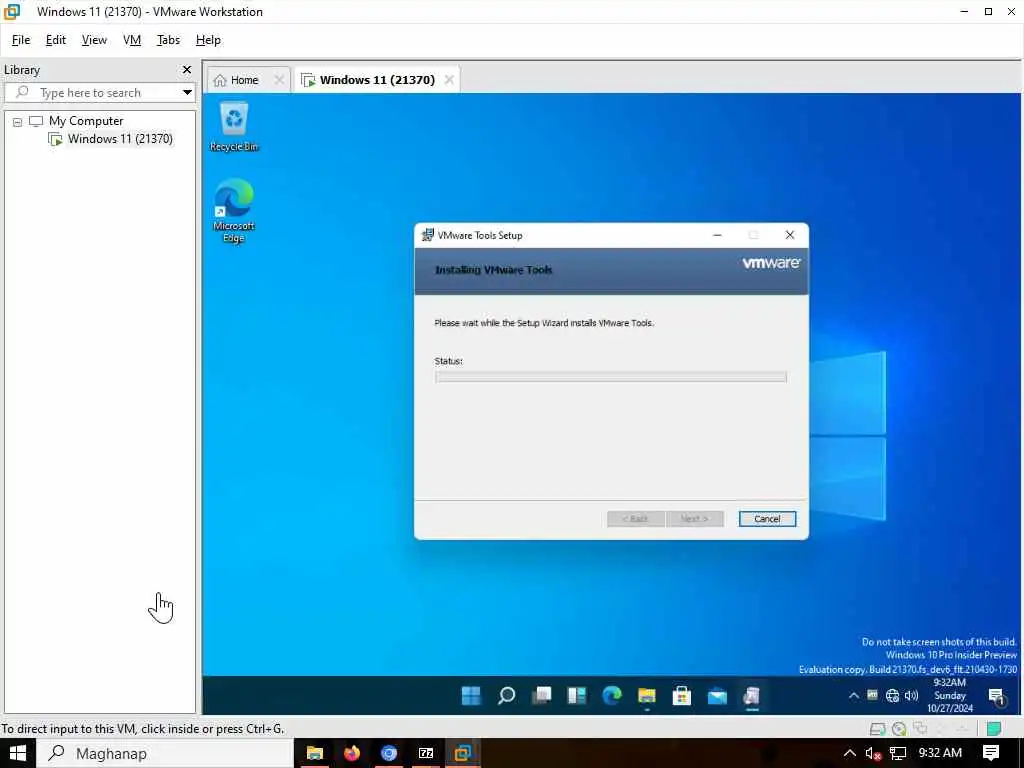Image resolution: width=1024 pixels, height=768 pixels.
Task: Click the installation status progress bar
Action: tap(611, 377)
